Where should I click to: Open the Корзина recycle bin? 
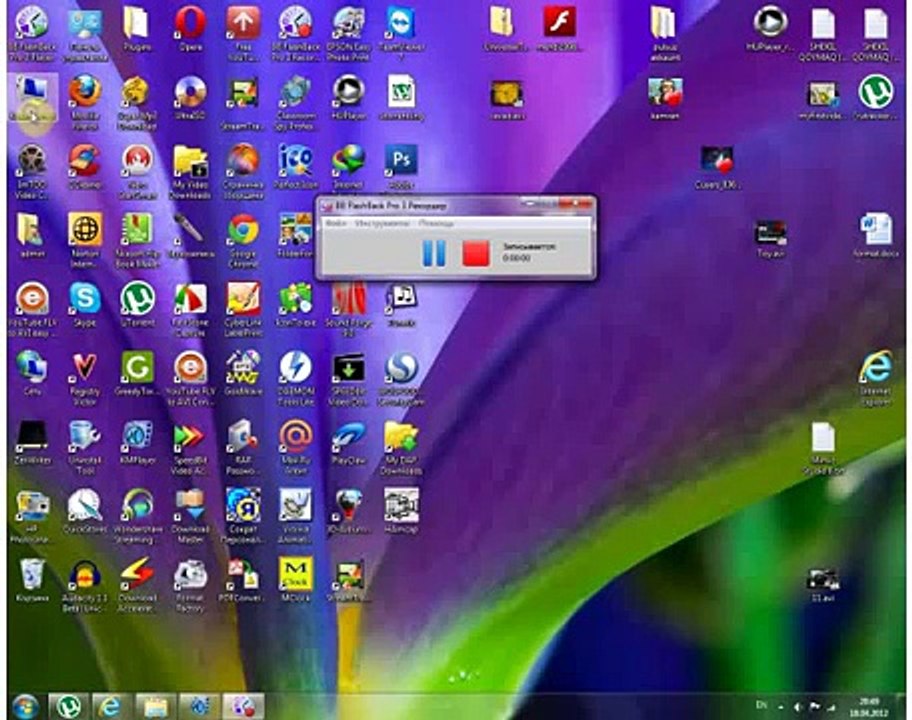[32, 580]
